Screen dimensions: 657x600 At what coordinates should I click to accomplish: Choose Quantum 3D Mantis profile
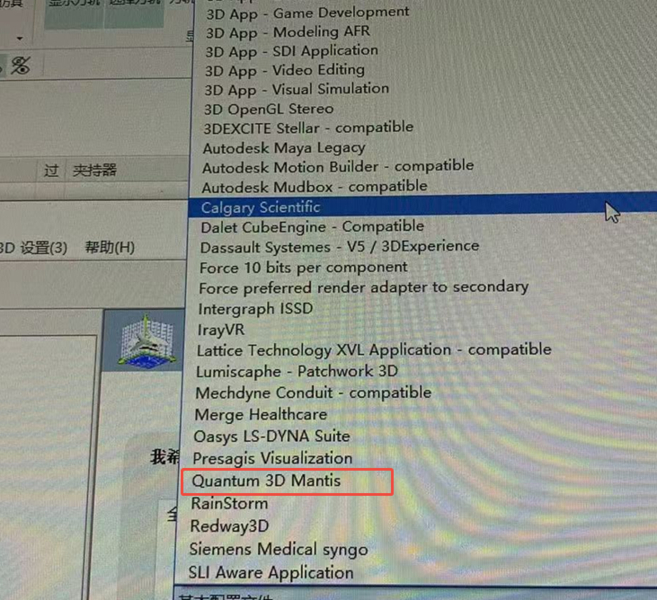tap(266, 481)
